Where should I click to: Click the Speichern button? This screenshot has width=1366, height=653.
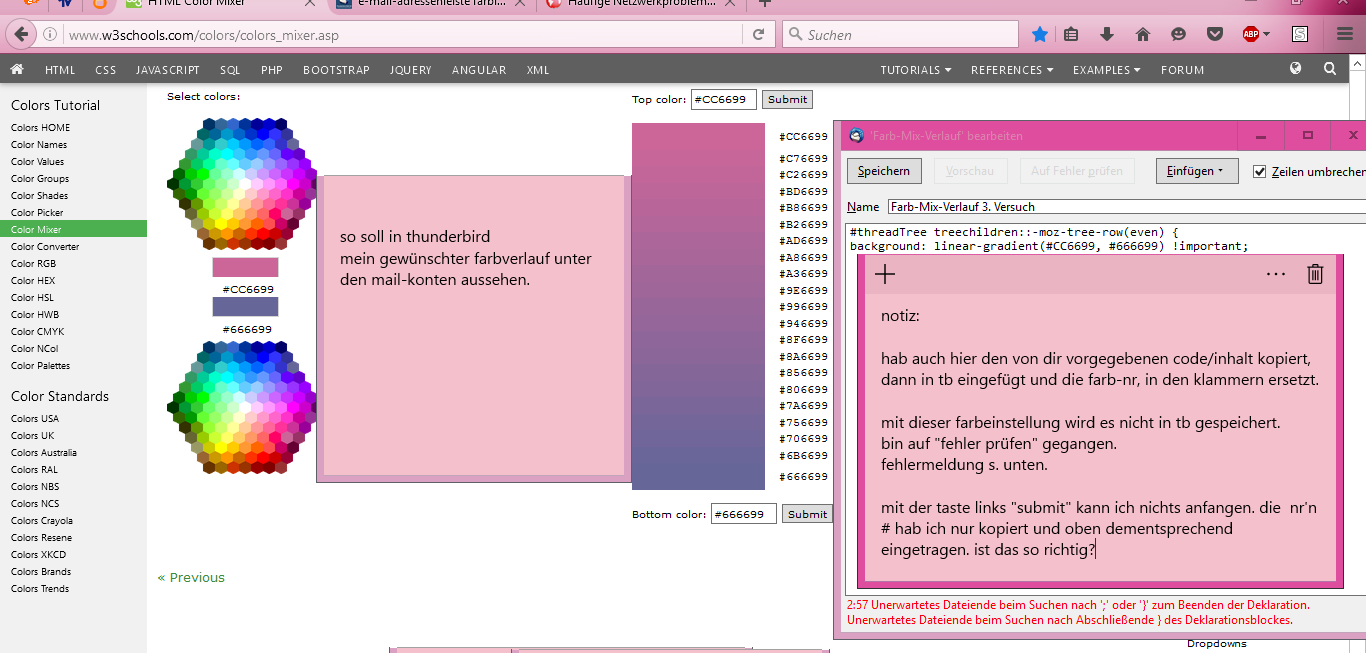tap(884, 171)
